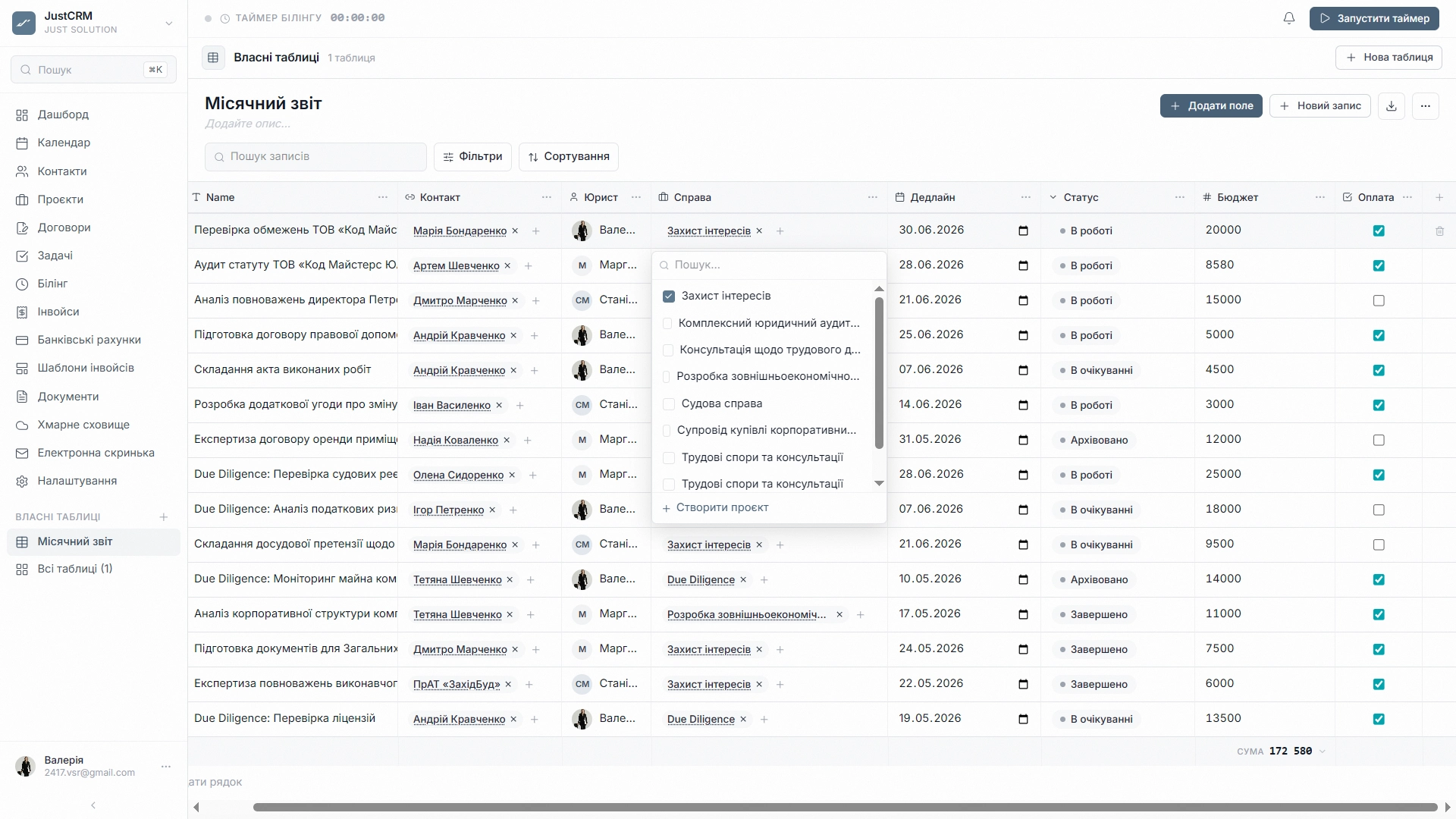Remove contact Марія Бондаренко from first row
Screen dimensions: 1456x819
click(515, 231)
